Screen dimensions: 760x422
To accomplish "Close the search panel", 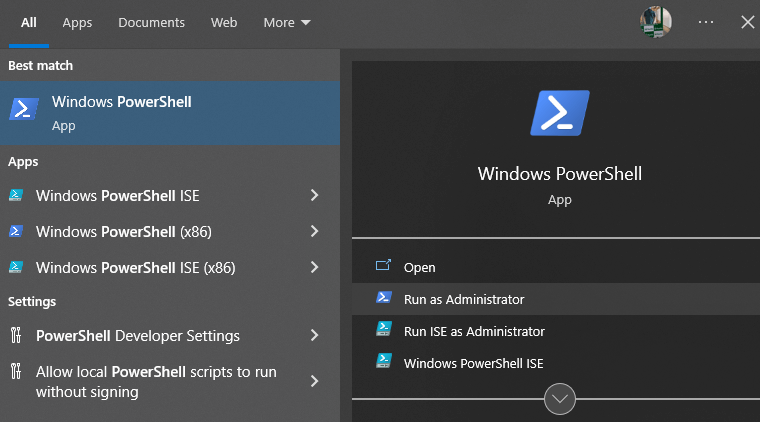I will 747,22.
